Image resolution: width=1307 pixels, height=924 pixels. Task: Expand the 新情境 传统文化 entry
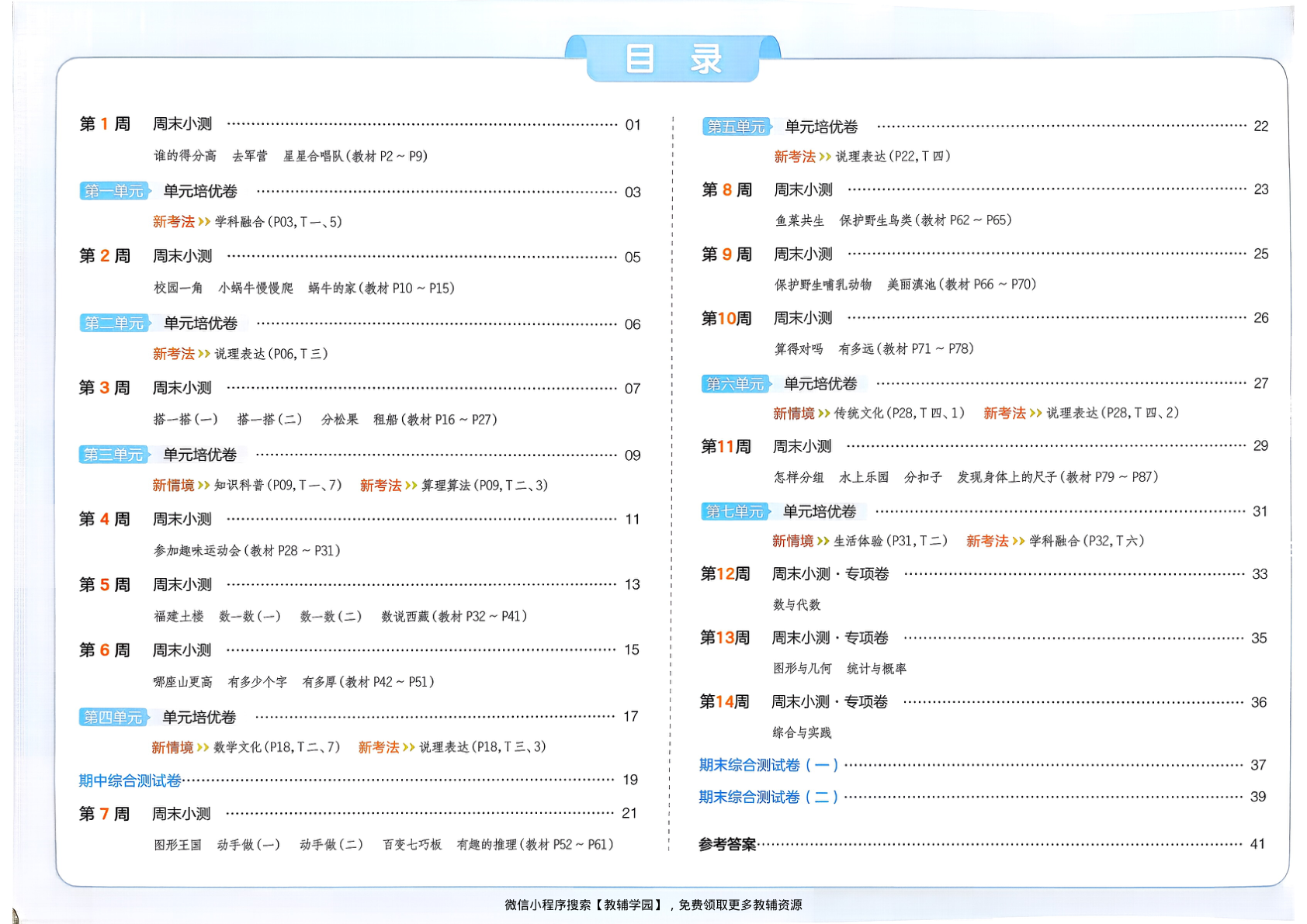click(793, 414)
